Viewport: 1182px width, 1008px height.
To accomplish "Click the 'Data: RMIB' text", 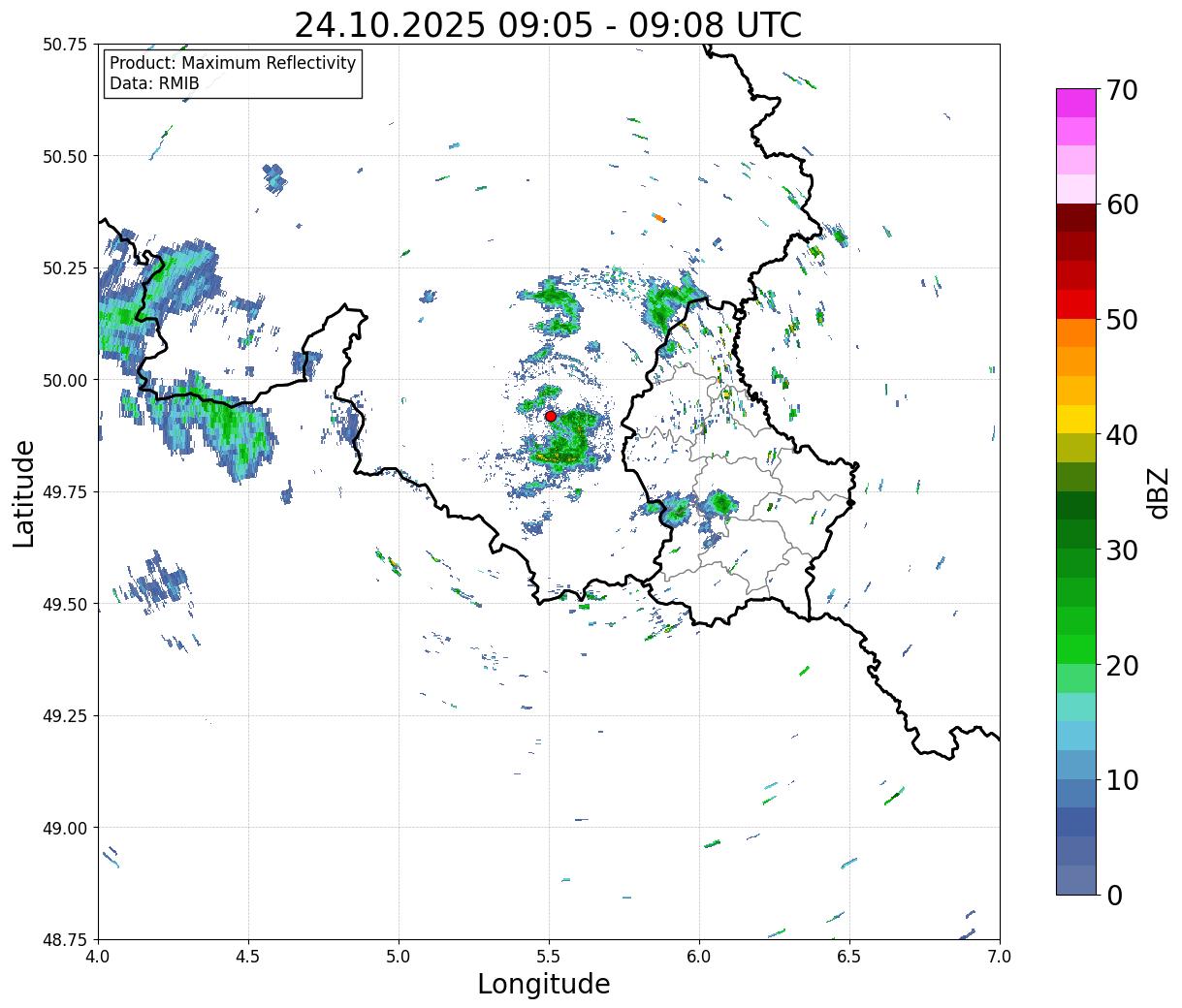I will pos(154,83).
